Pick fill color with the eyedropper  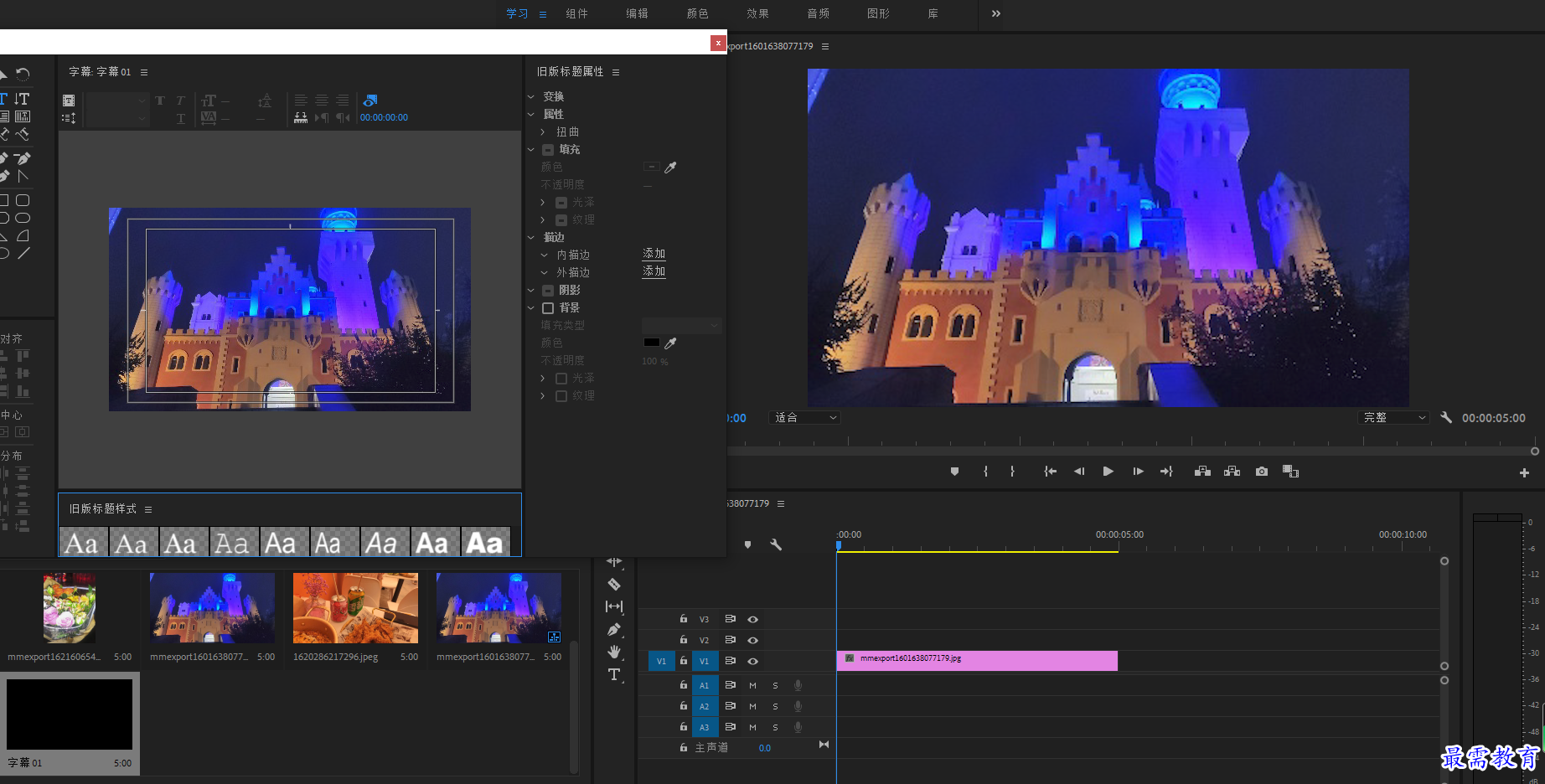[670, 168]
